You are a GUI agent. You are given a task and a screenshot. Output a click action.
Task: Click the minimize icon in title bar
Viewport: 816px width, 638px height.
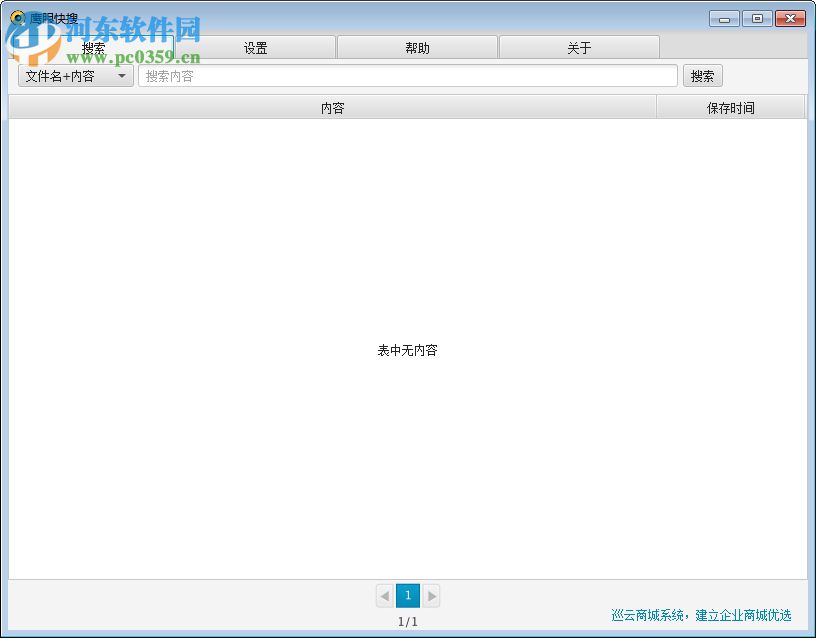(723, 17)
